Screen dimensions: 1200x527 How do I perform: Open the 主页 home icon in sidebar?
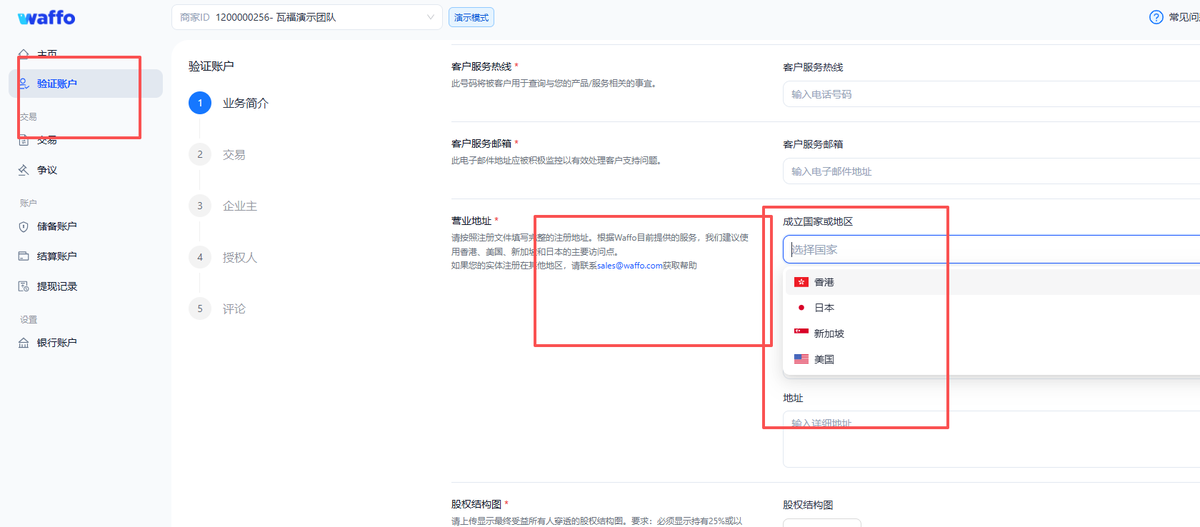pos(24,53)
